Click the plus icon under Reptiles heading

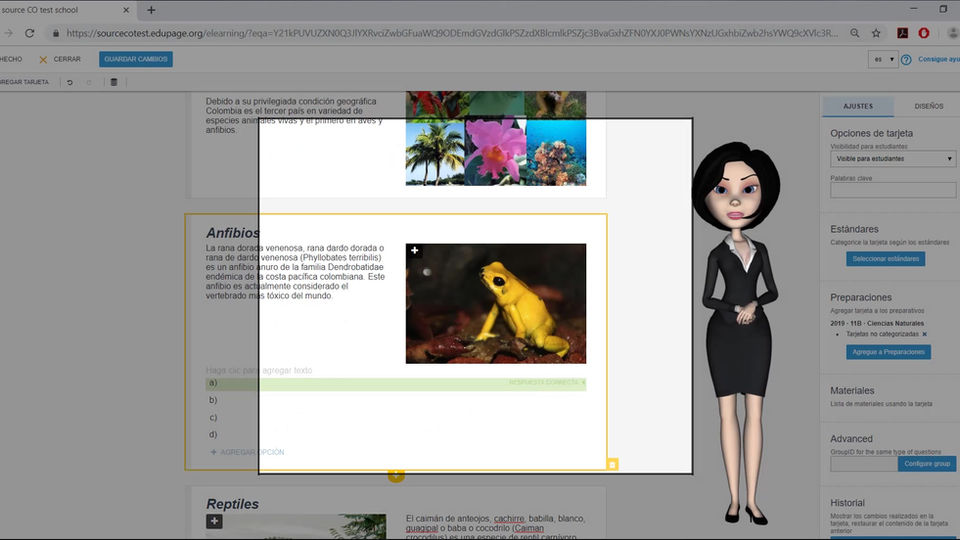point(214,521)
